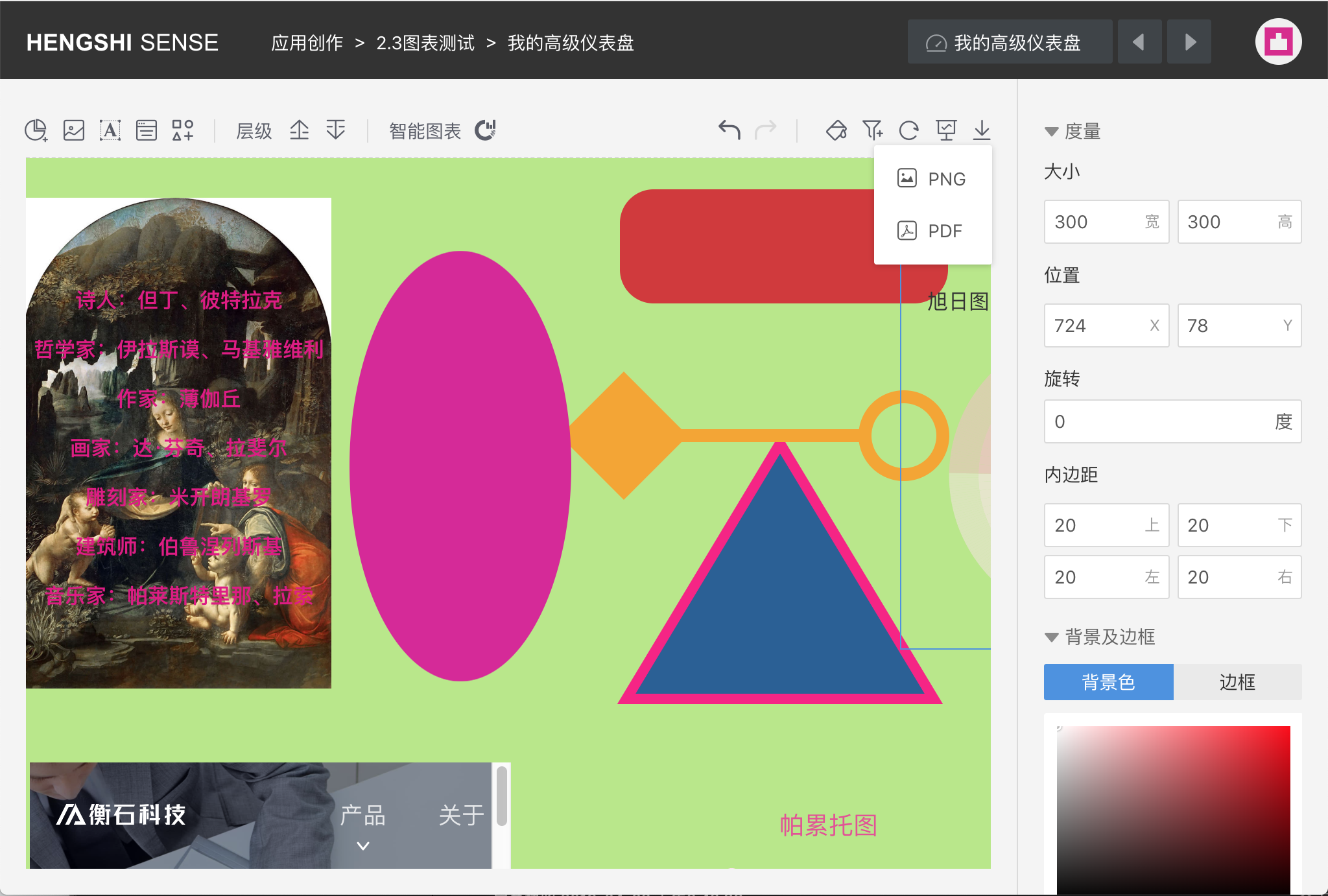Edit right padding field
The height and width of the screenshot is (896, 1328).
tap(1239, 577)
